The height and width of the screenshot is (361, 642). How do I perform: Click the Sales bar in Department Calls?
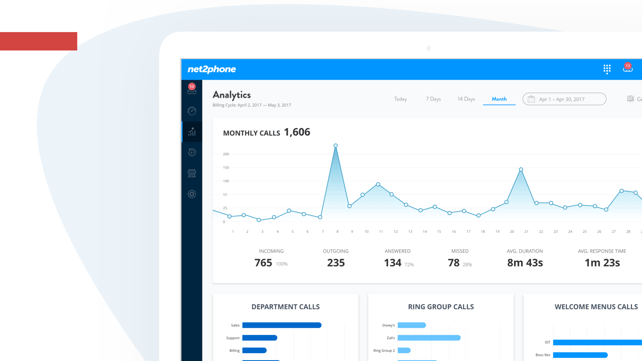coord(282,325)
